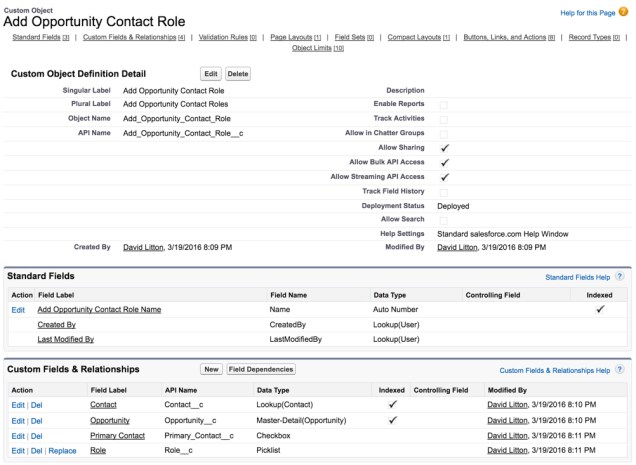
Task: Click the Edit button for the custom object
Action: click(x=211, y=74)
